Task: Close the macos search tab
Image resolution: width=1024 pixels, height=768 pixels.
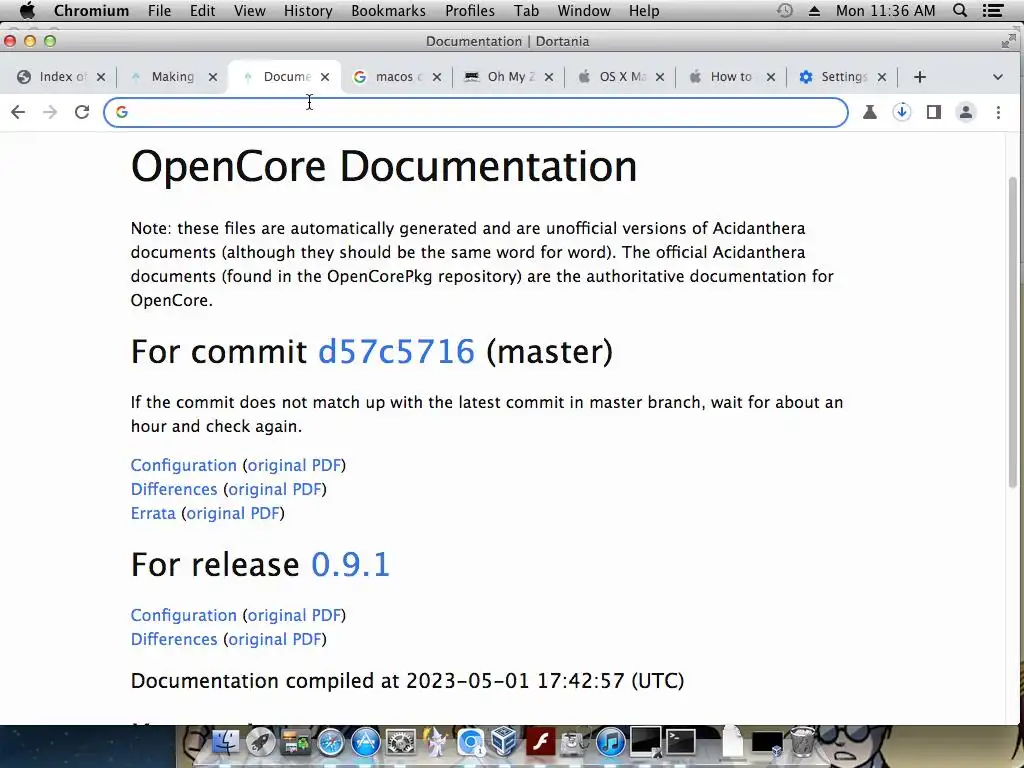Action: [436, 77]
